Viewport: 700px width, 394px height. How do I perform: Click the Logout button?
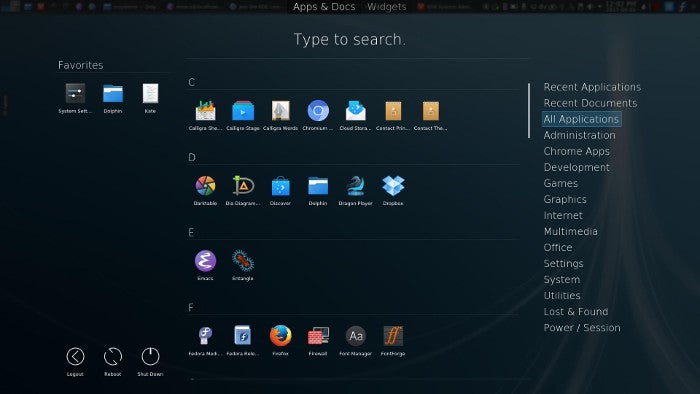click(75, 361)
